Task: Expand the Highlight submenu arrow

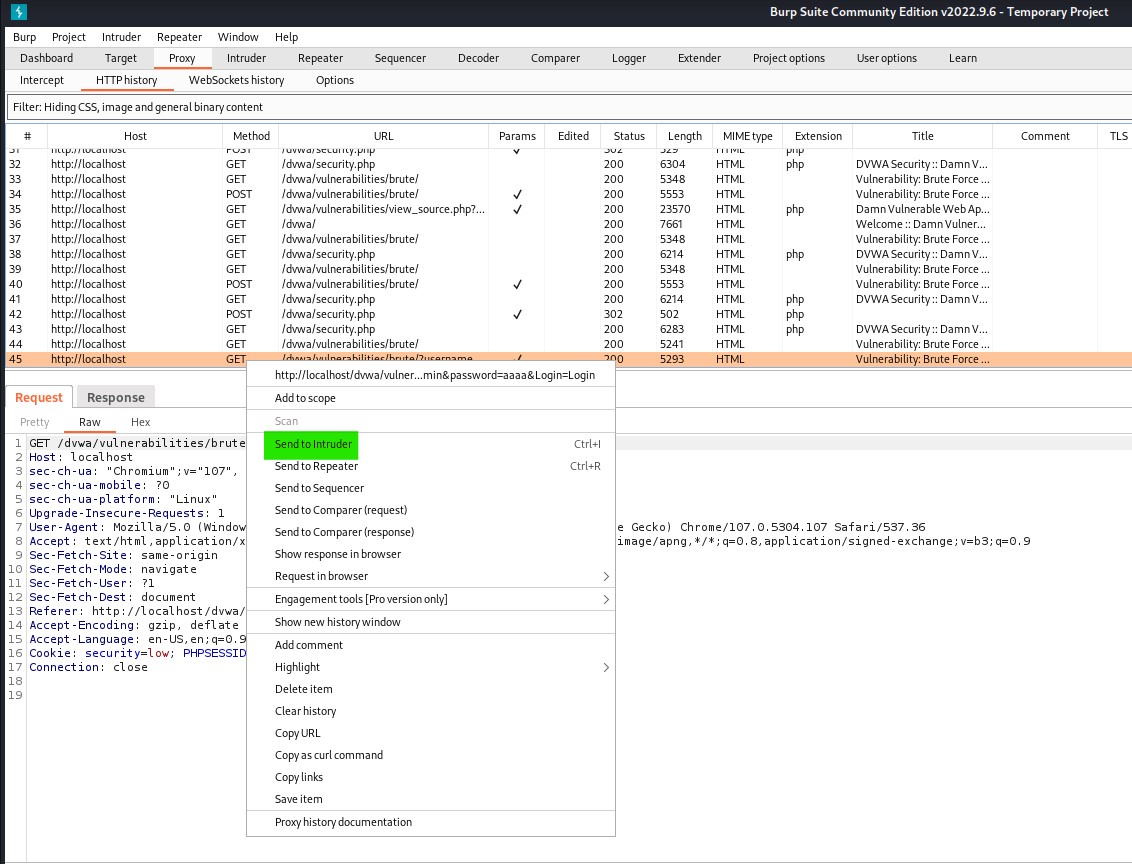Action: [606, 667]
